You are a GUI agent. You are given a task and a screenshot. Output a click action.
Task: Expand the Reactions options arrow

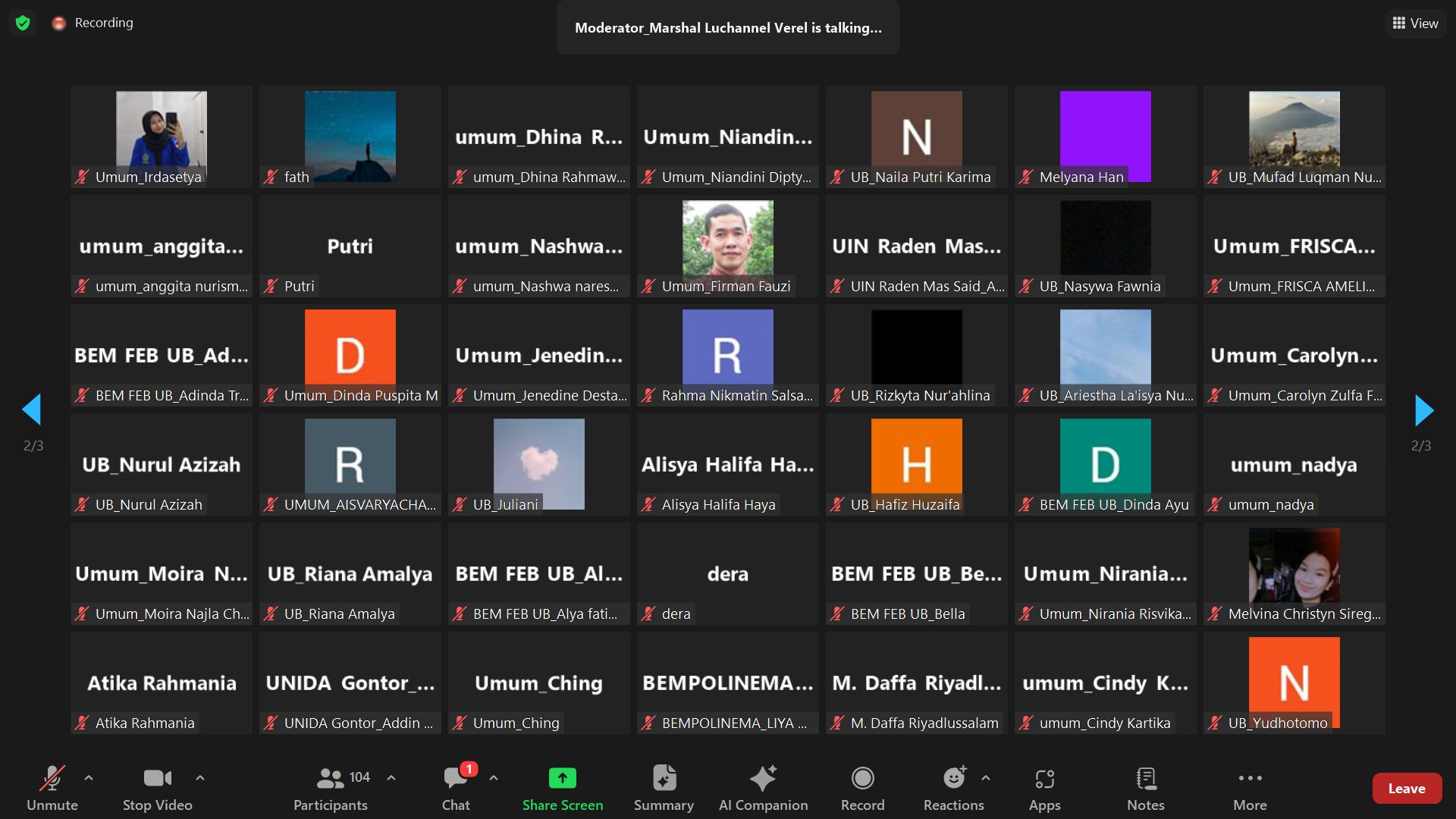click(x=986, y=778)
